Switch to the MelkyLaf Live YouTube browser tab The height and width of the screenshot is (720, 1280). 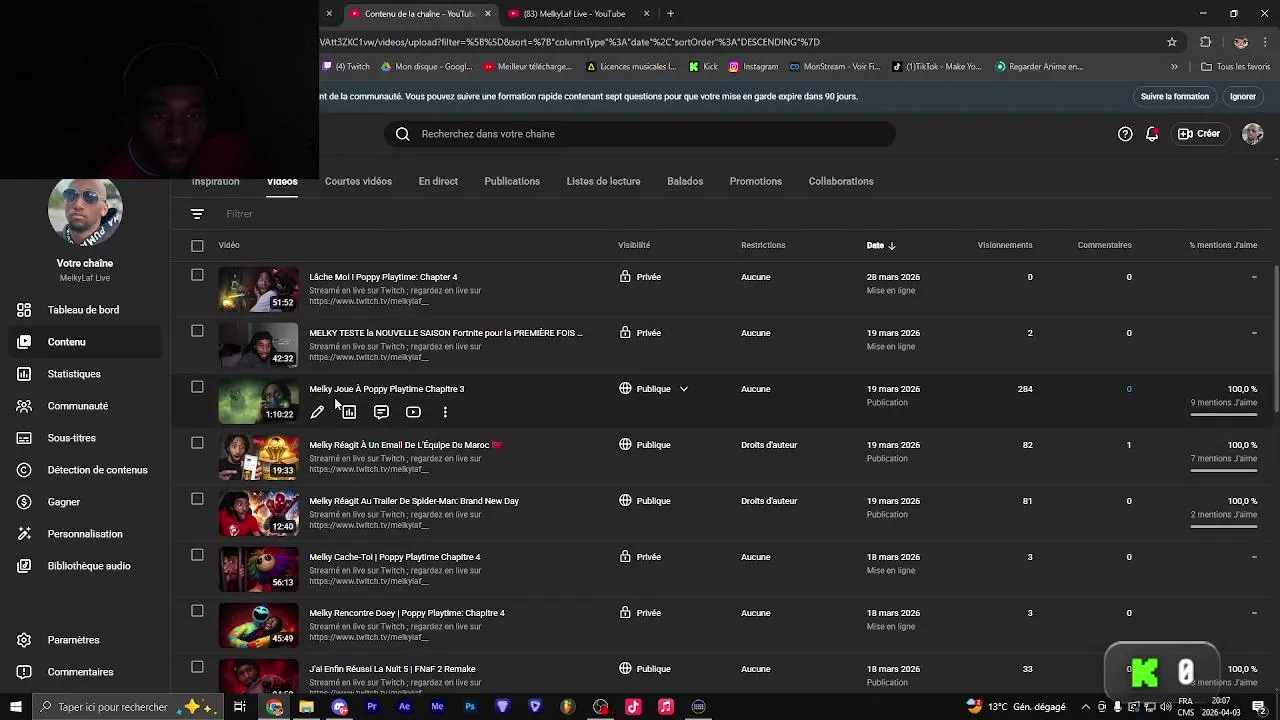(578, 14)
